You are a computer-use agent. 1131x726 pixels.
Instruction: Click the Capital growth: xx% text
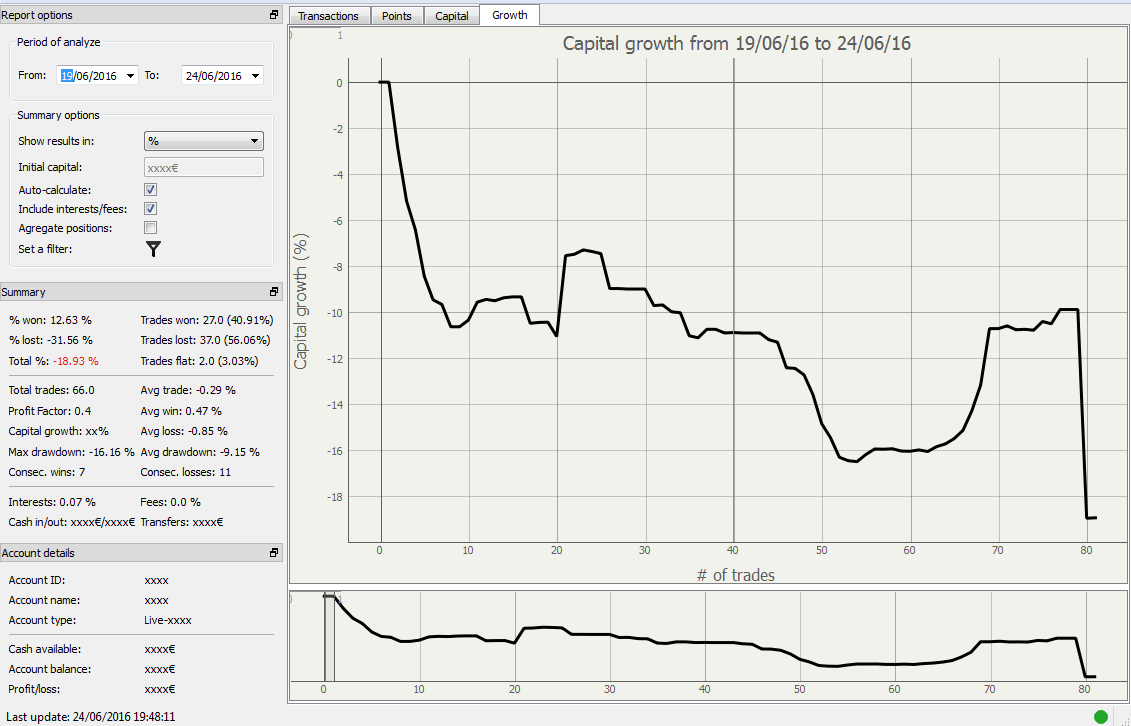[58, 431]
